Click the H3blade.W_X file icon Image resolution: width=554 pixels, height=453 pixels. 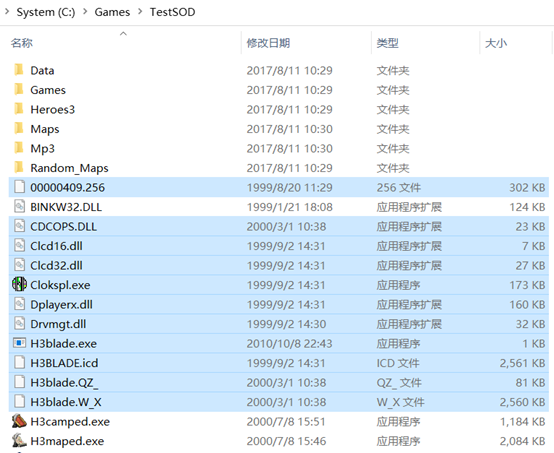(x=19, y=401)
